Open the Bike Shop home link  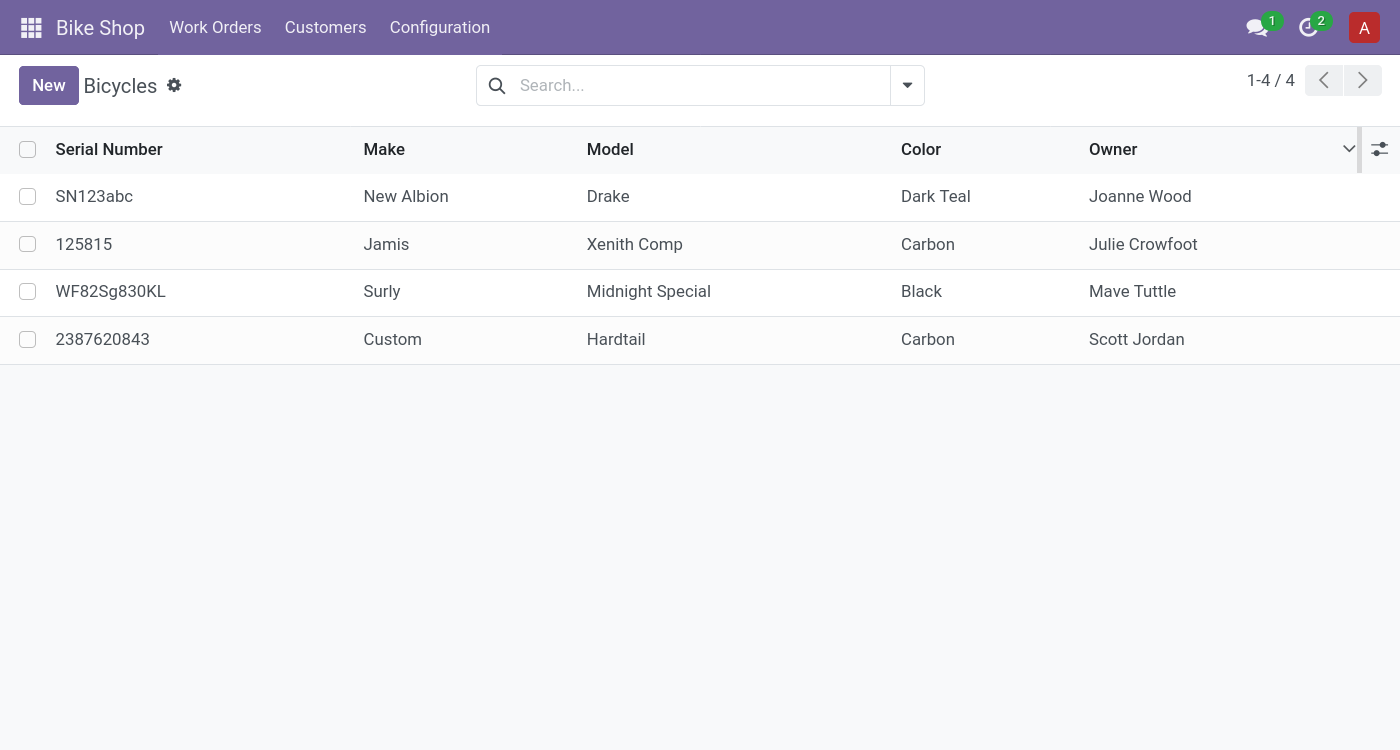point(100,27)
